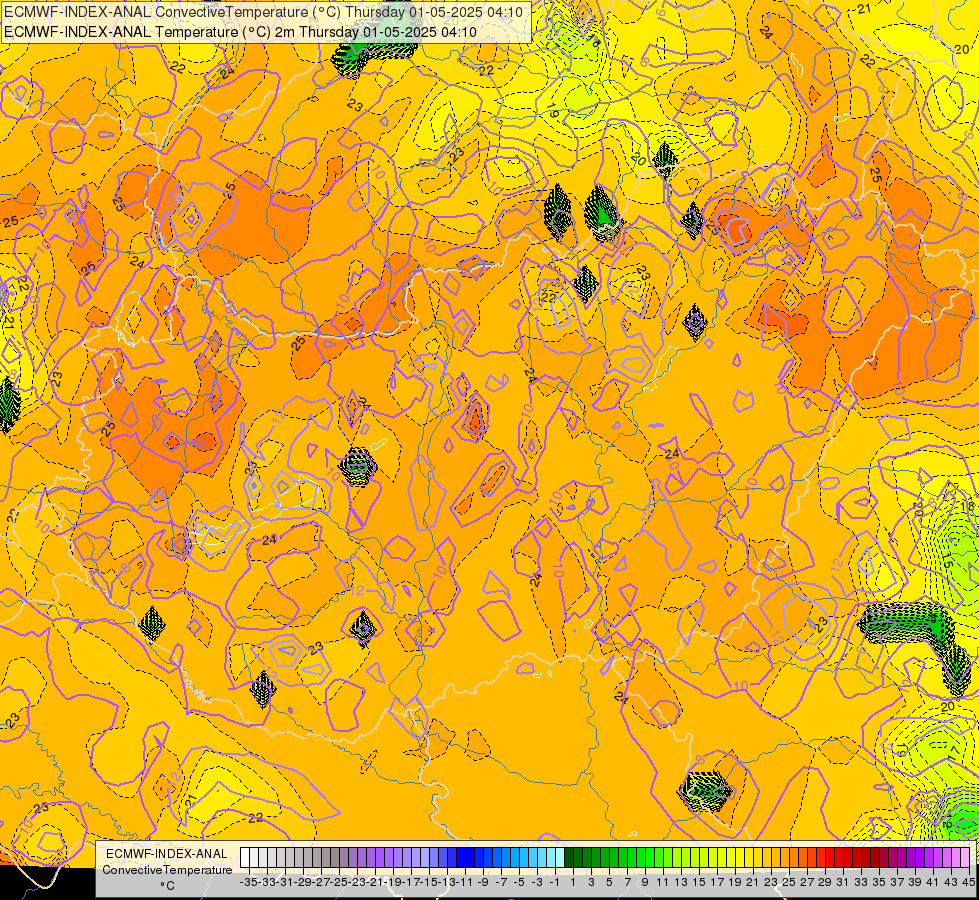Pick the pink swatch at the color bar end
The image size is (979, 900).
(x=965, y=858)
